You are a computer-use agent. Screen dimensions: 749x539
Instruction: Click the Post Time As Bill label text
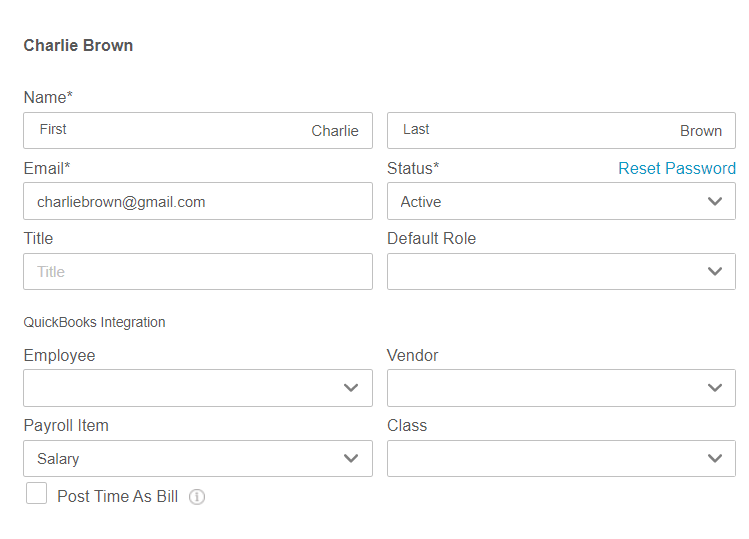point(118,496)
